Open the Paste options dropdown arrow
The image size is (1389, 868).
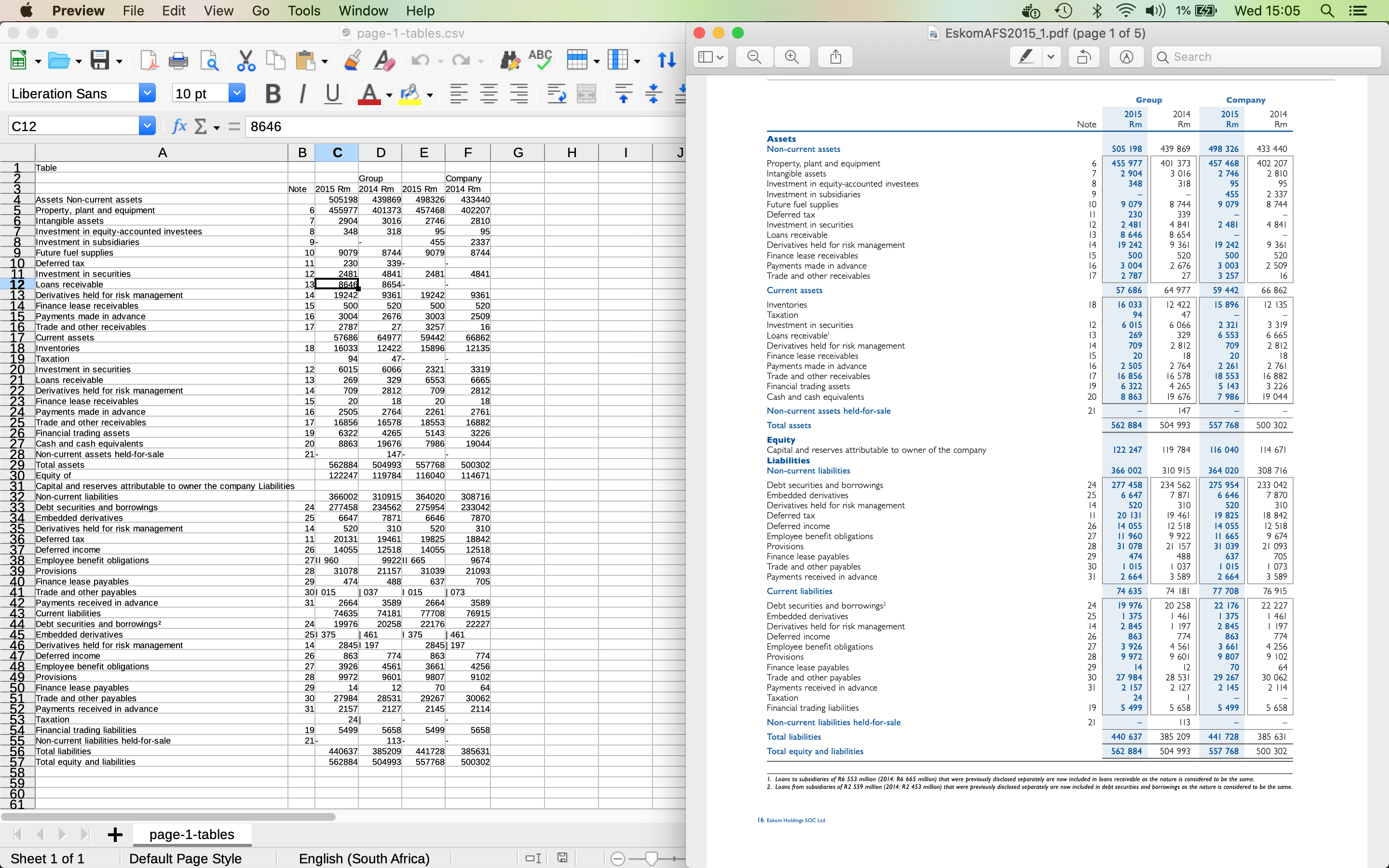[x=324, y=61]
